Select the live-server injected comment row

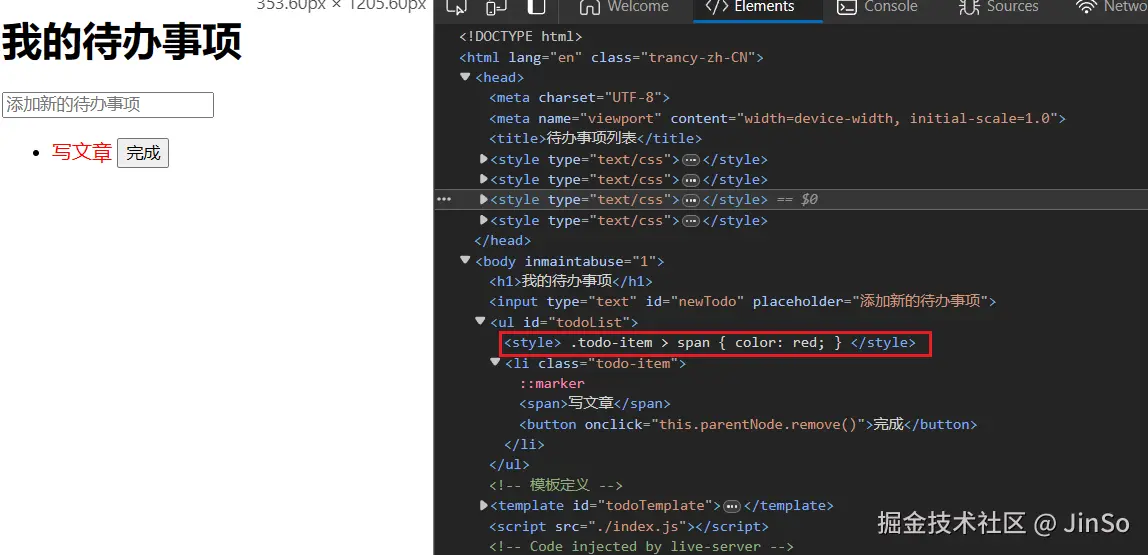coord(641,546)
